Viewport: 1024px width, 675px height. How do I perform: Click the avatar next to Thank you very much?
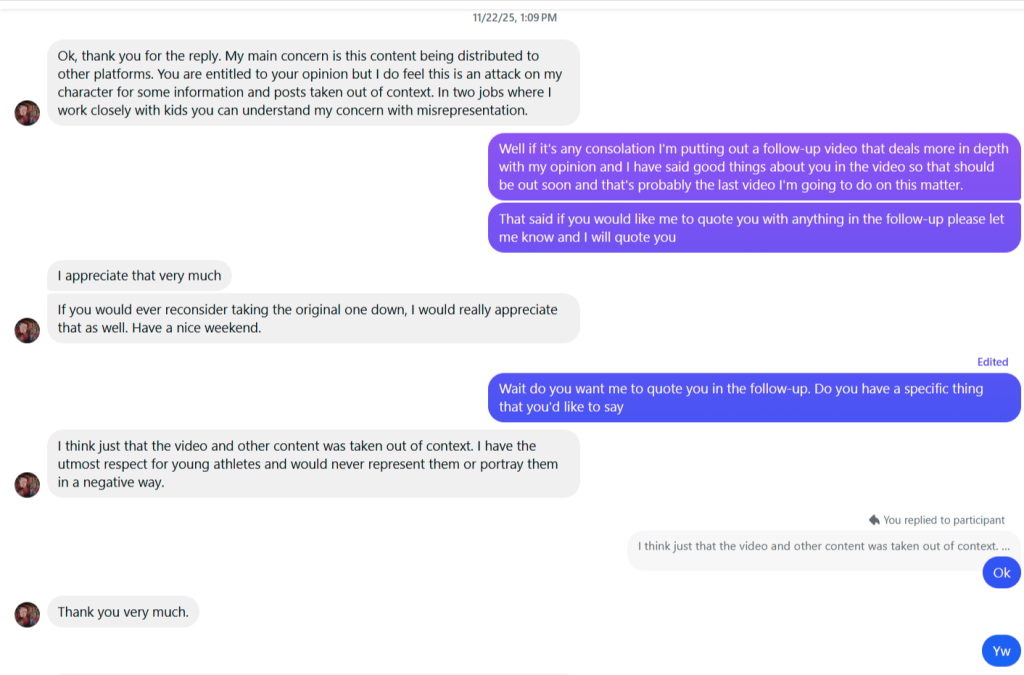[27, 614]
